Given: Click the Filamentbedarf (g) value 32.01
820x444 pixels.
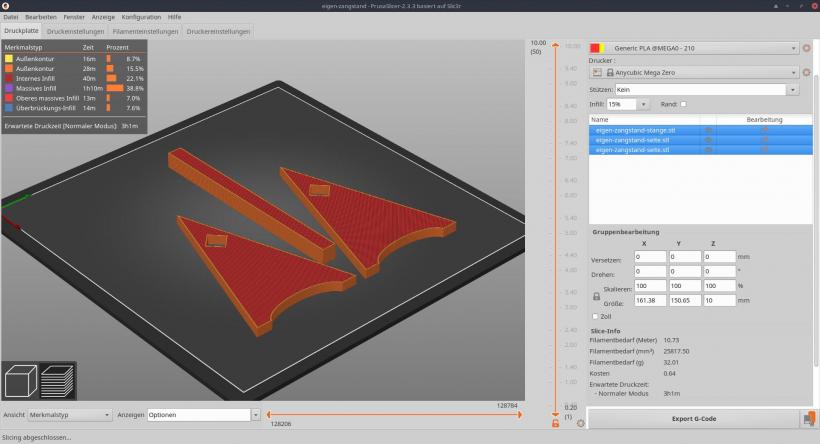Looking at the screenshot, I should click(671, 362).
